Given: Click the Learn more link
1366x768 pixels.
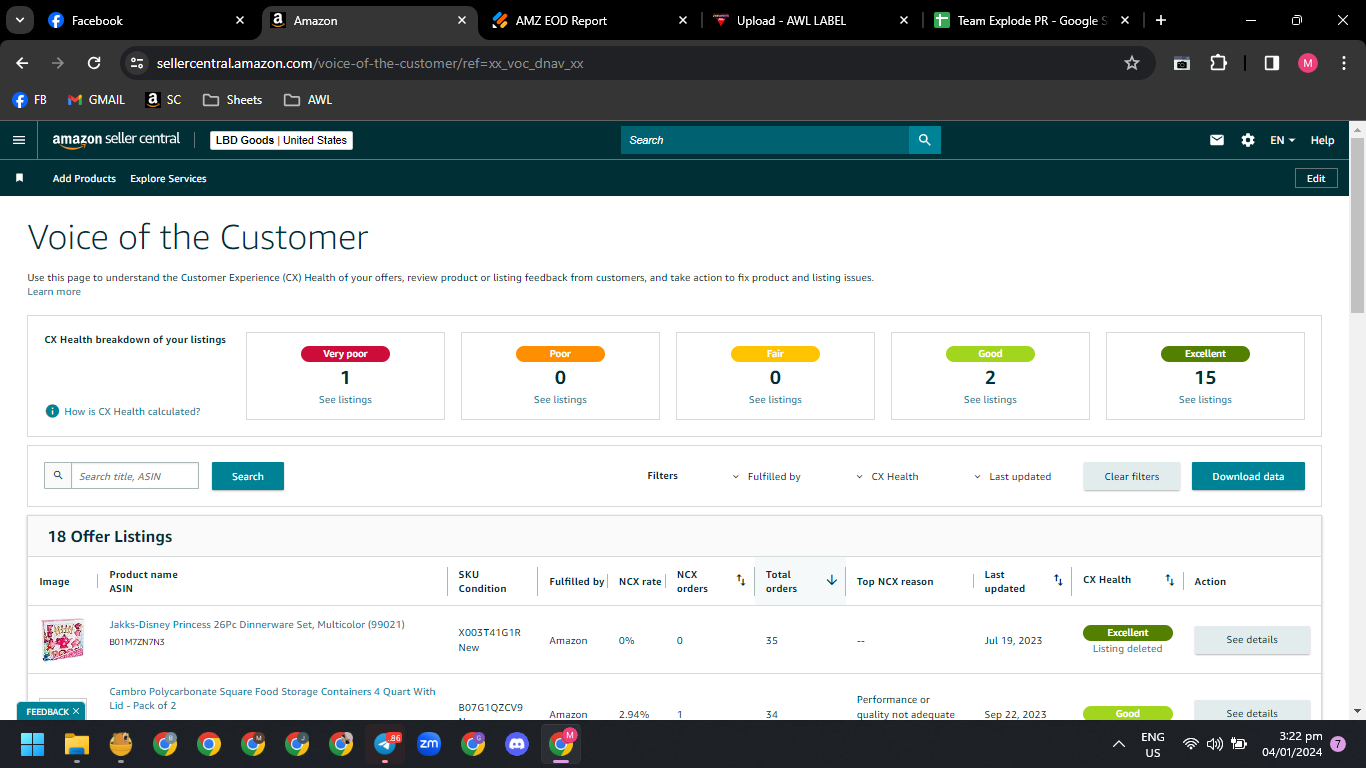Looking at the screenshot, I should coord(54,292).
